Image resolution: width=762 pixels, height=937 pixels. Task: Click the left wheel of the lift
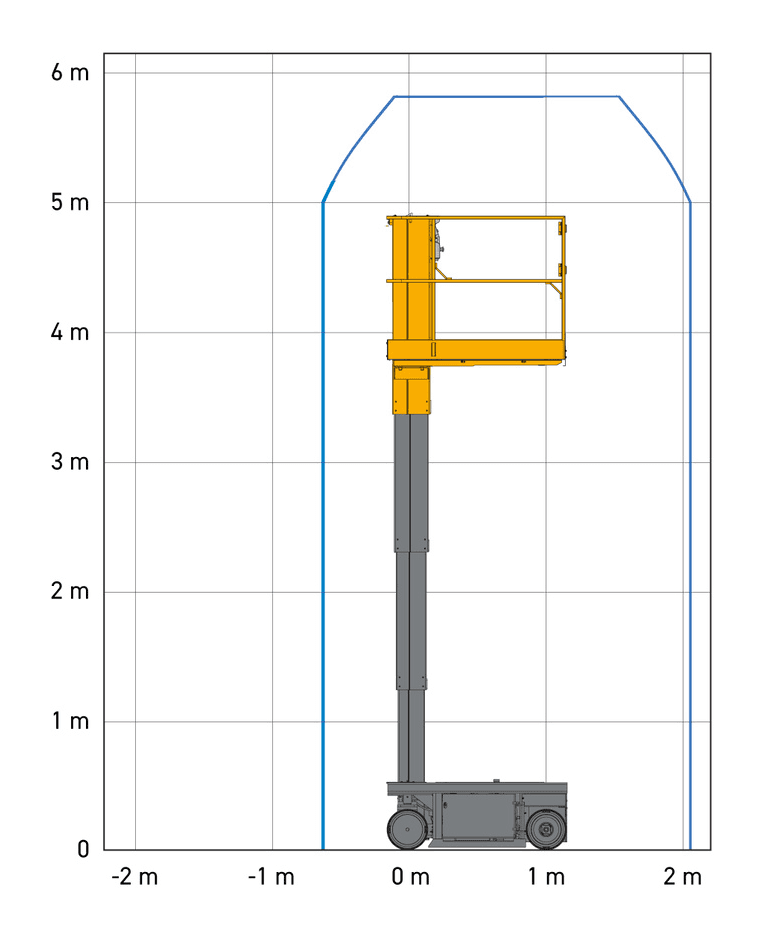point(407,829)
